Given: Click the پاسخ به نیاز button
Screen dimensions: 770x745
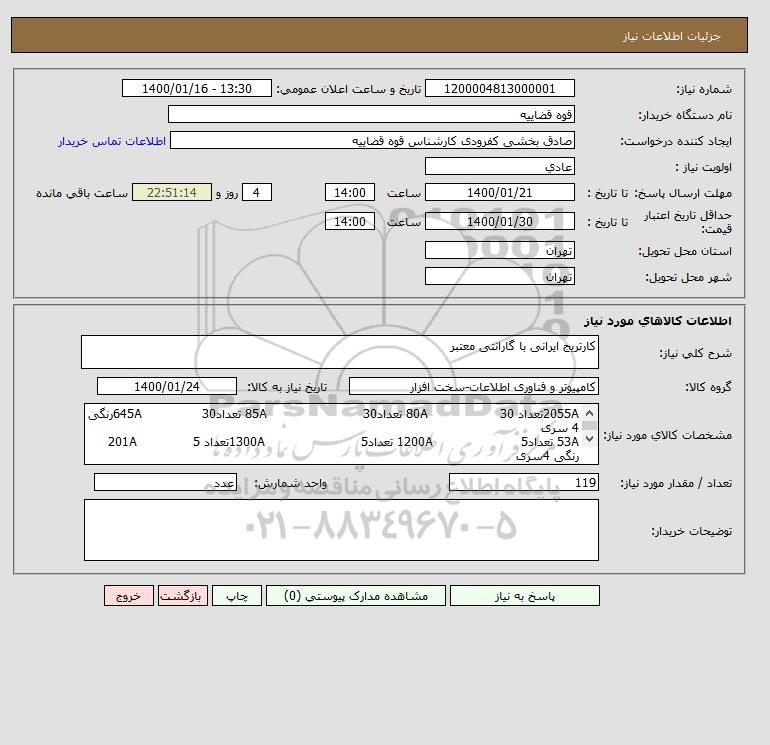Looking at the screenshot, I should pos(524,595).
